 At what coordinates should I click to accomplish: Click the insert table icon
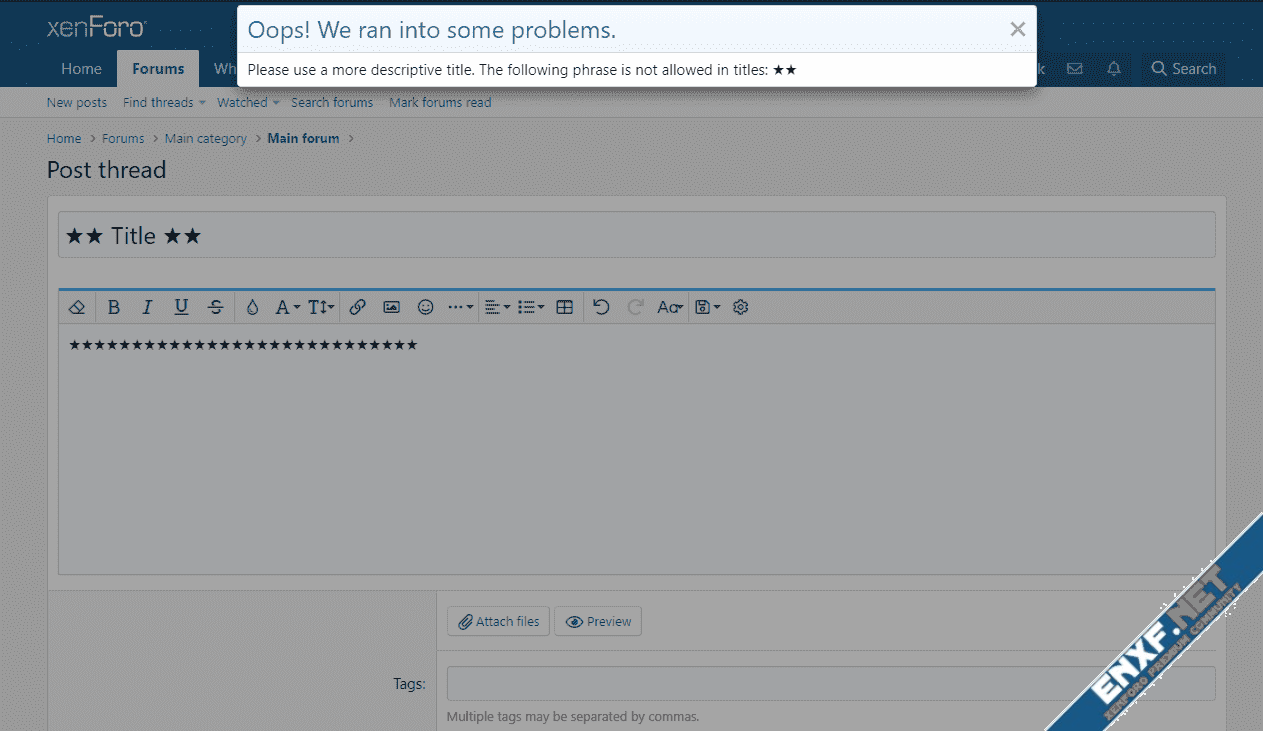pos(565,308)
